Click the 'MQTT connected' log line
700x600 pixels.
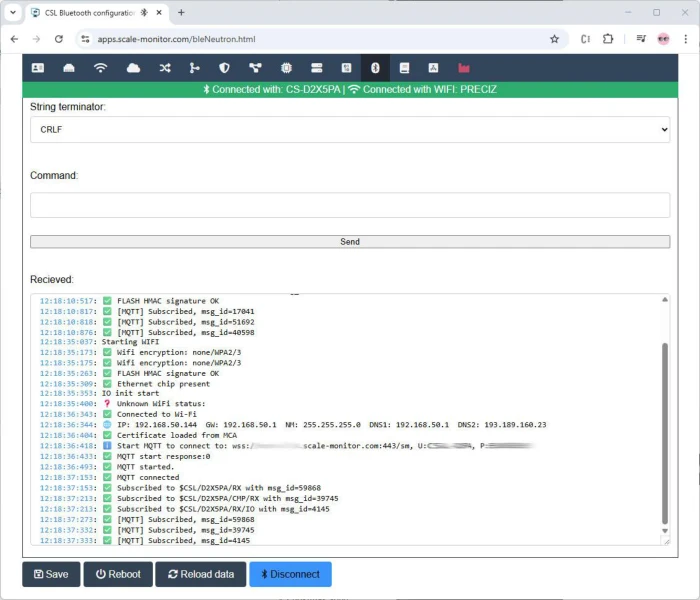(x=109, y=477)
